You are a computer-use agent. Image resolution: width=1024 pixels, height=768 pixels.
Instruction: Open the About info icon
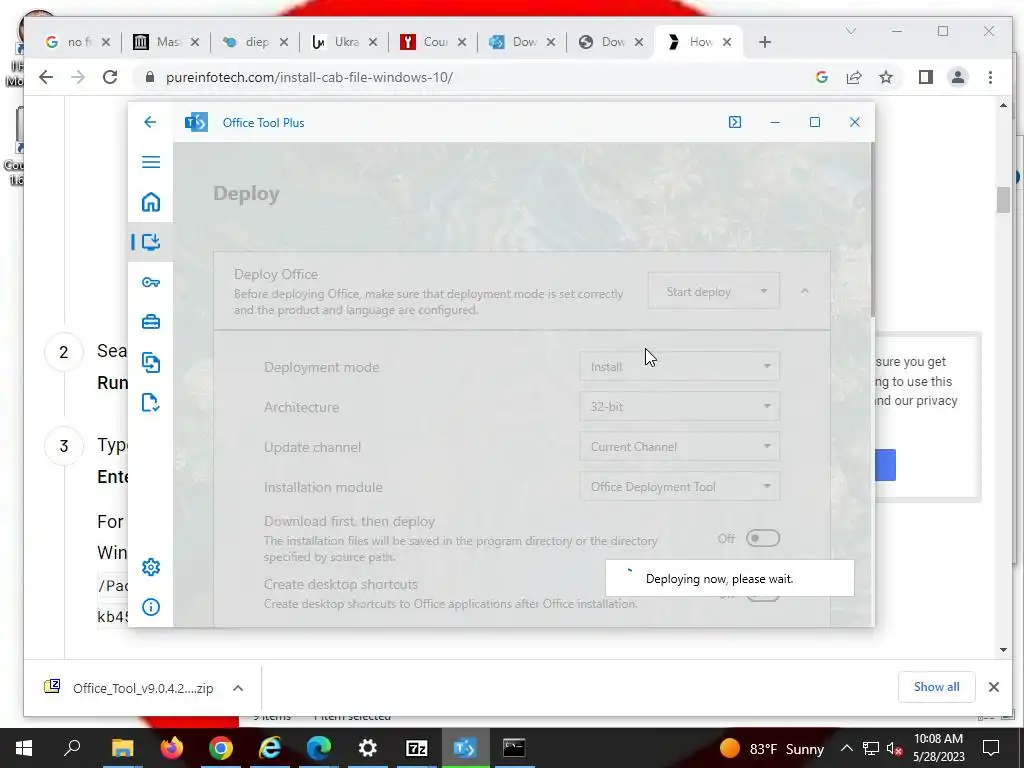pos(151,607)
